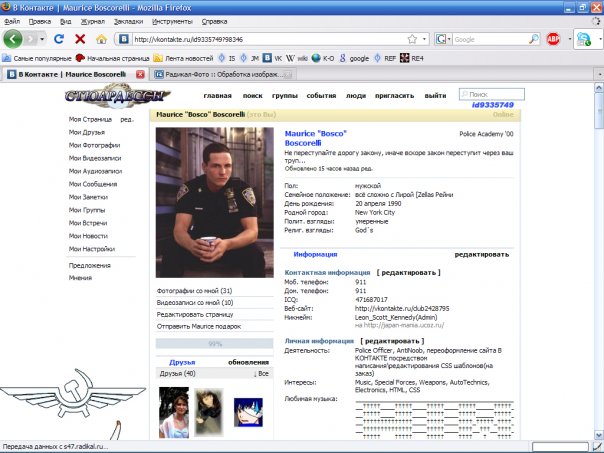Open the middle dark-haired friend thumbnail
Image resolution: width=604 pixels, height=453 pixels.
208,412
